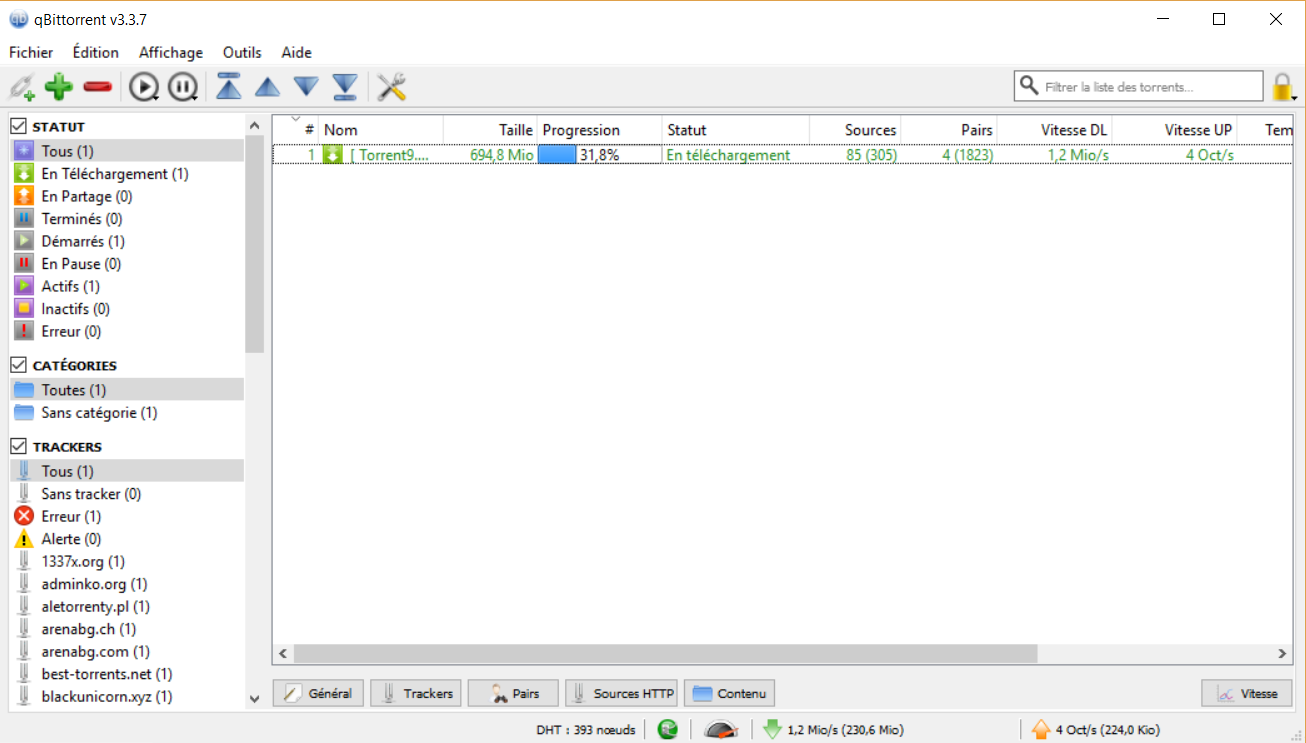Image resolution: width=1306 pixels, height=743 pixels.
Task: Select the 1337x.org tracker filter
Action: click(83, 562)
